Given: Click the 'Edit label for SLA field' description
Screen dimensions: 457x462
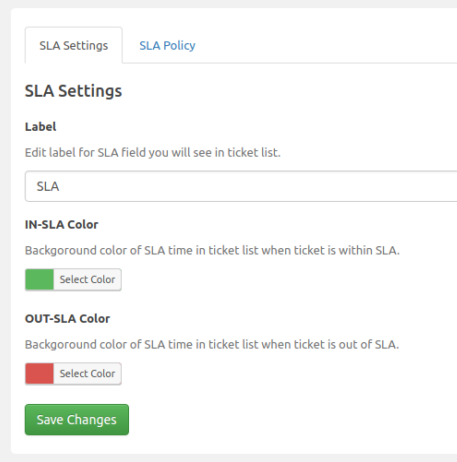Looking at the screenshot, I should point(153,153).
